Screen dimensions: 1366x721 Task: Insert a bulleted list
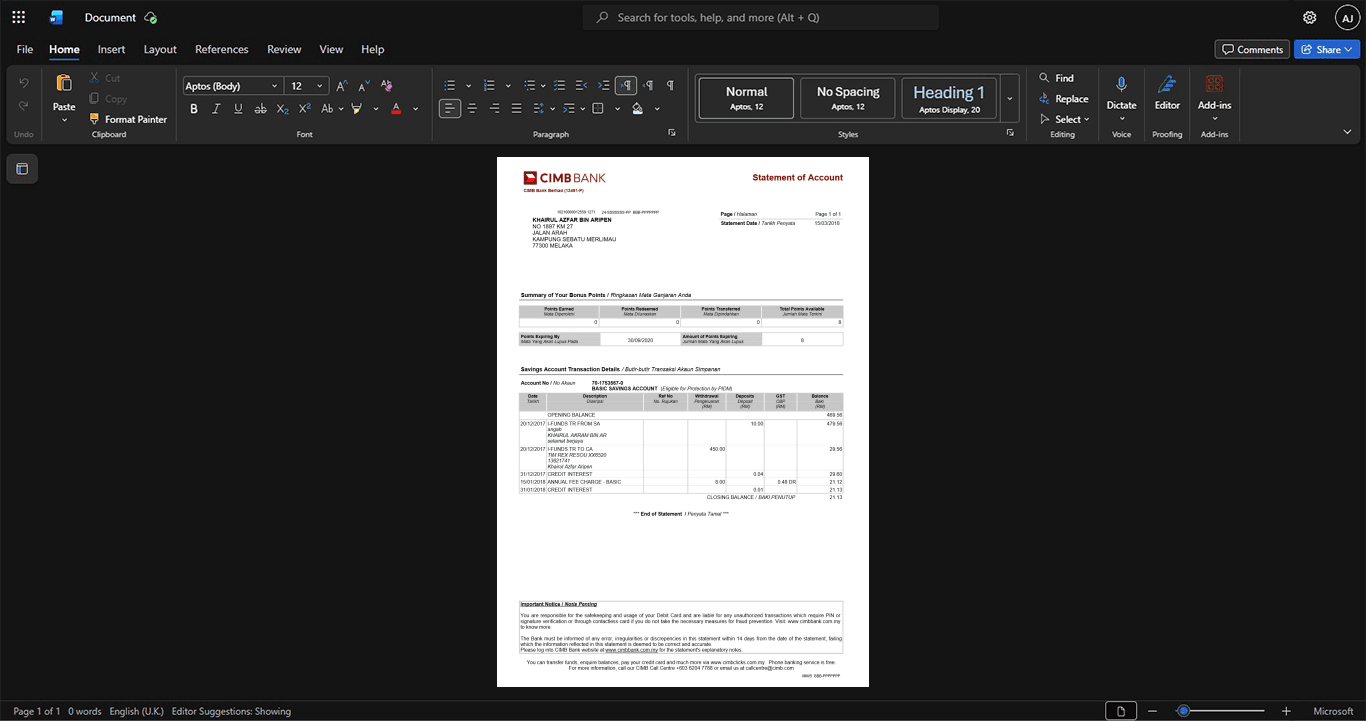click(x=450, y=86)
